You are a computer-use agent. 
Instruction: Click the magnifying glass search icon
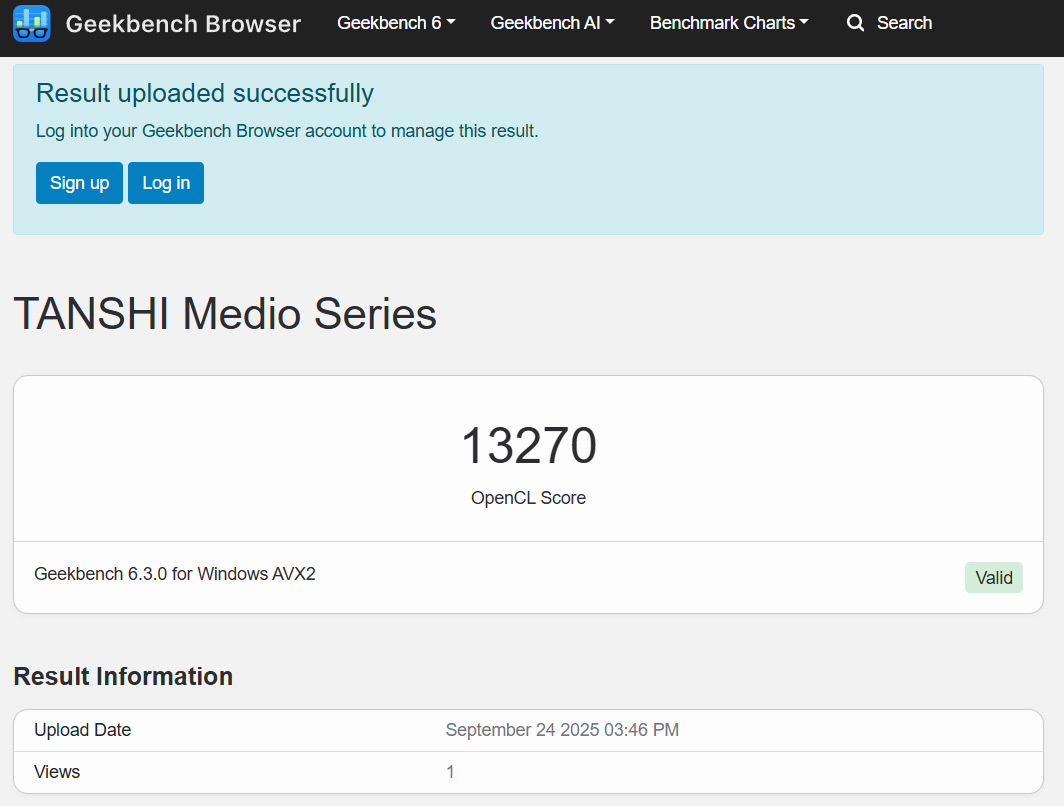tap(855, 23)
